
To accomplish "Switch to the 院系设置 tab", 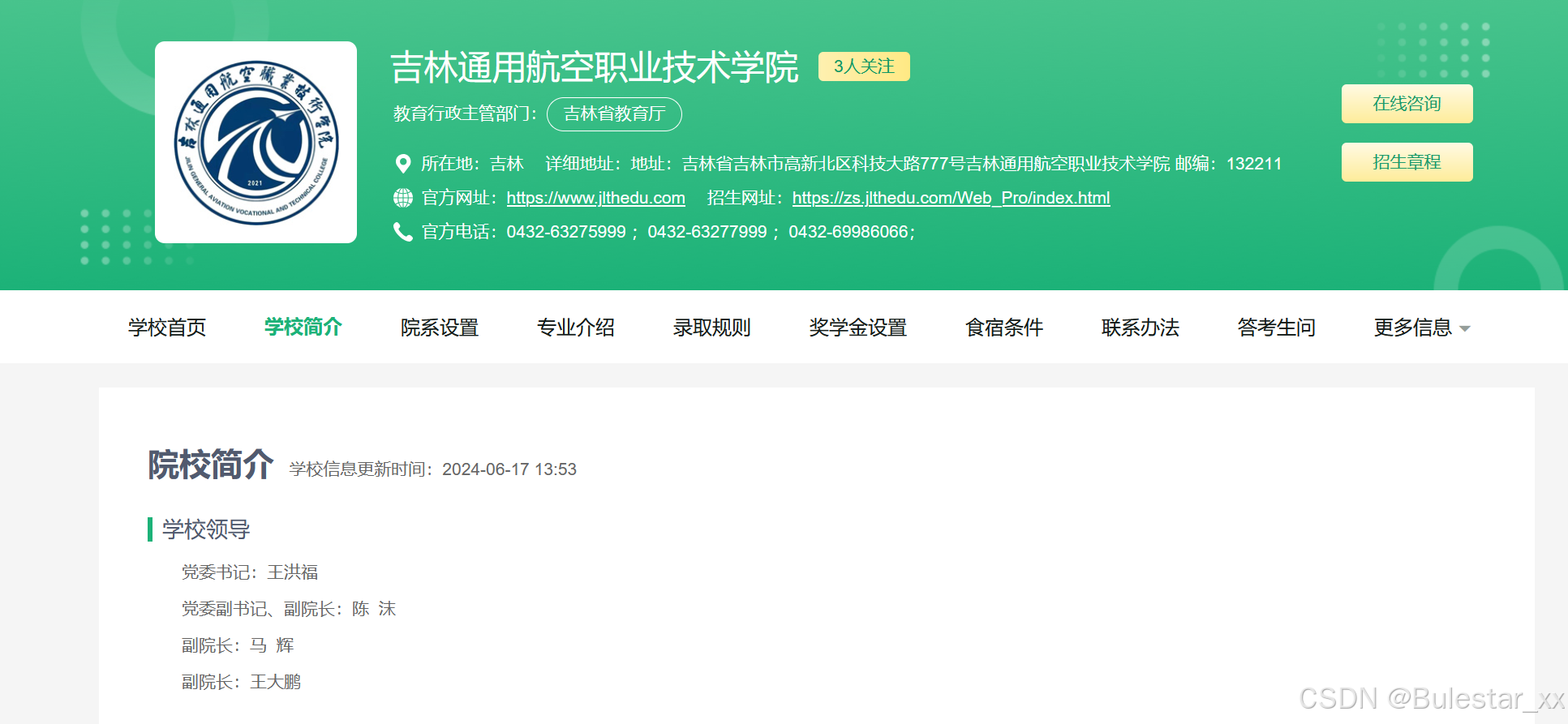I will [440, 328].
